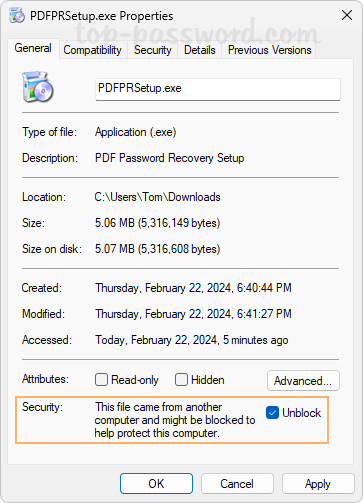Switch to the Compatibility tab
This screenshot has width=363, height=503.
tap(93, 50)
